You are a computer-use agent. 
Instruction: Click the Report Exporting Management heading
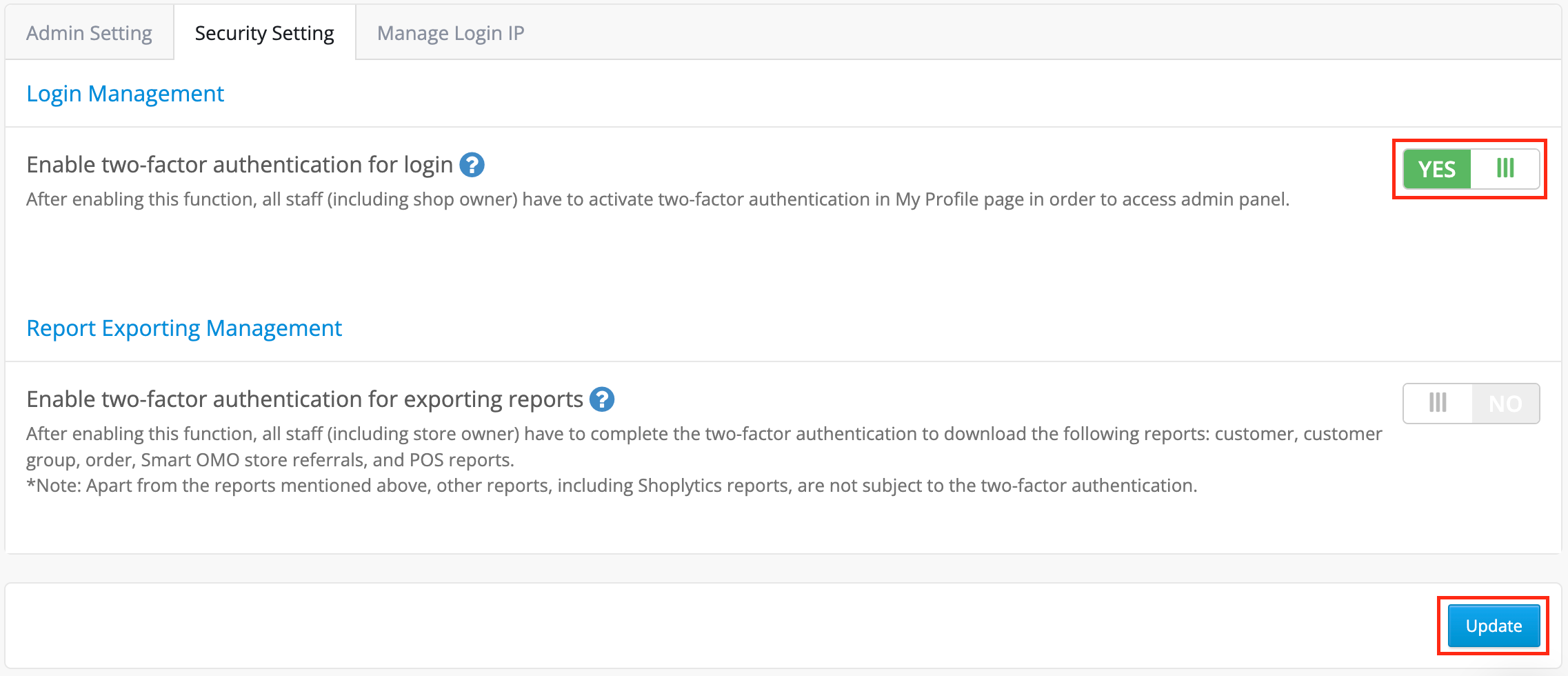(x=184, y=328)
